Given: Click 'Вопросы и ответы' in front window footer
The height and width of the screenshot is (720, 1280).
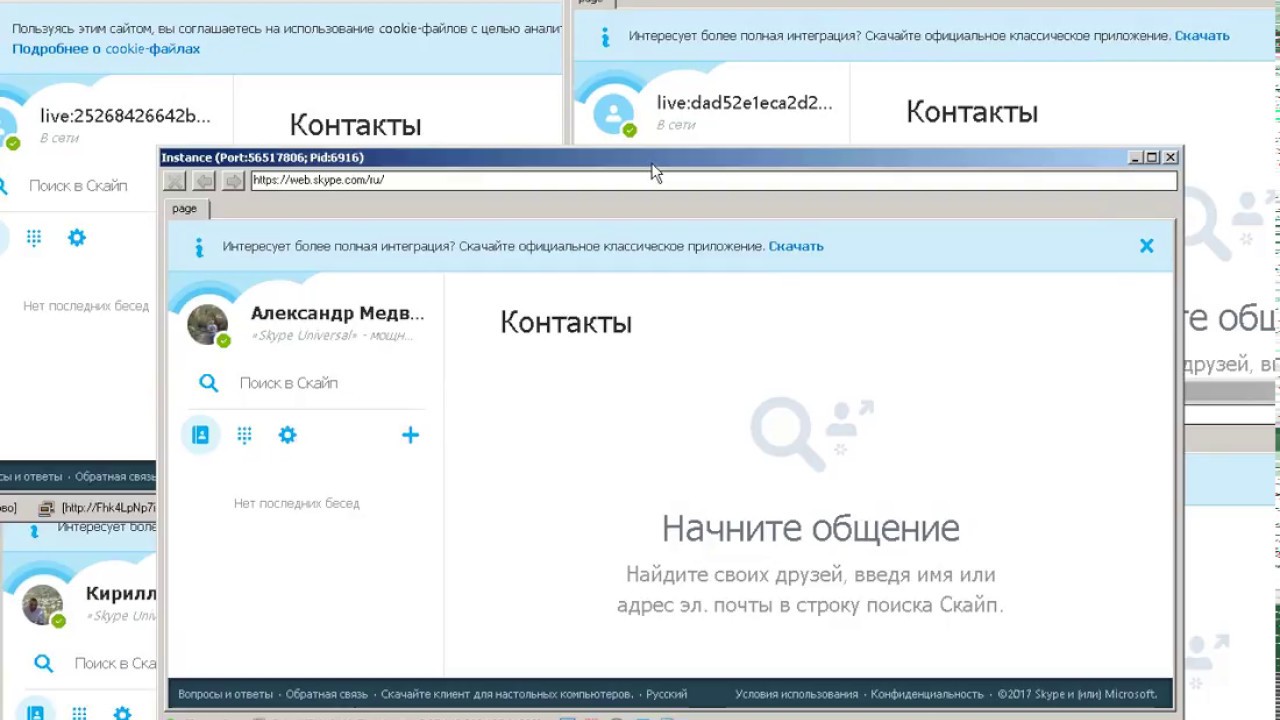Looking at the screenshot, I should (x=225, y=694).
